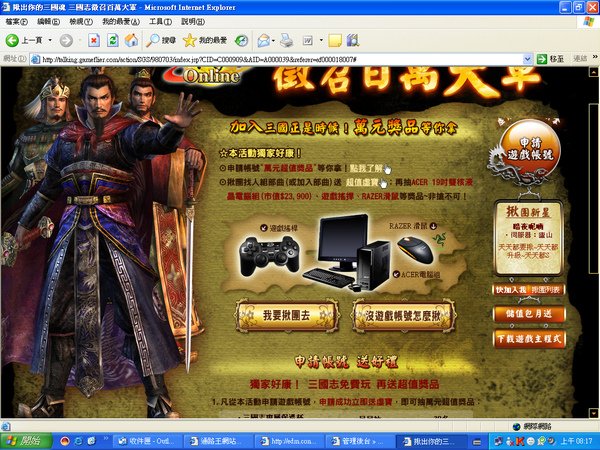
Task: Expand the Edit button dropdown arrow
Action: coord(321,40)
